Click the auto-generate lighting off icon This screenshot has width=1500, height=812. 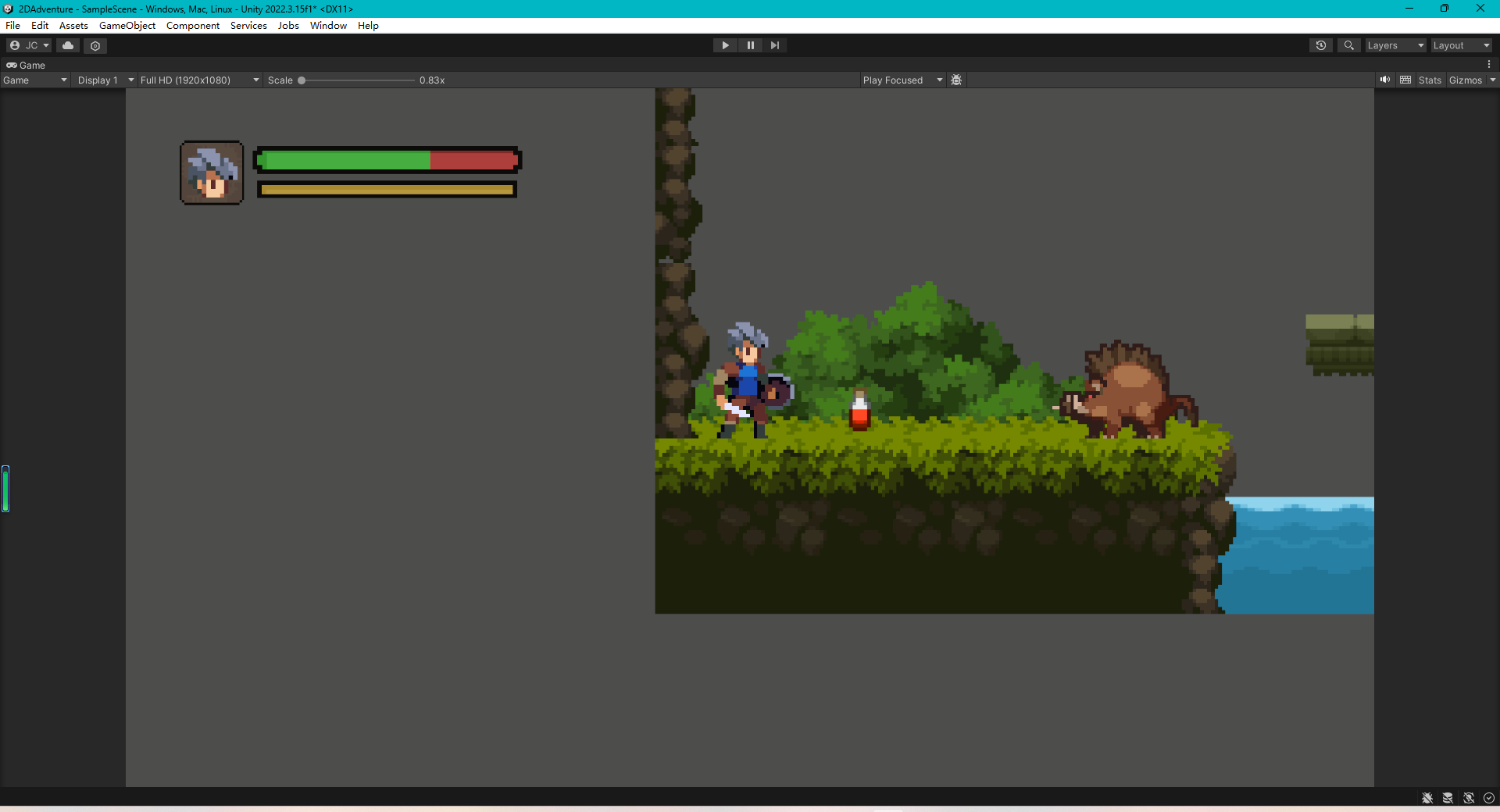pos(1469,798)
